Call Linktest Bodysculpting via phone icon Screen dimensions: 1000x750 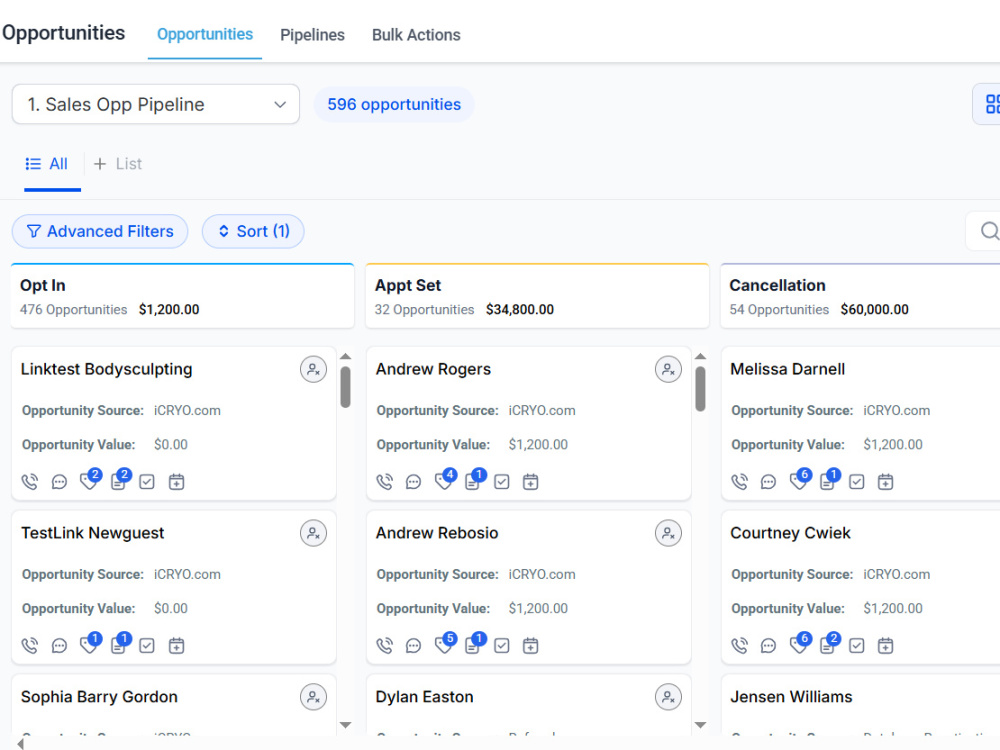pos(30,482)
